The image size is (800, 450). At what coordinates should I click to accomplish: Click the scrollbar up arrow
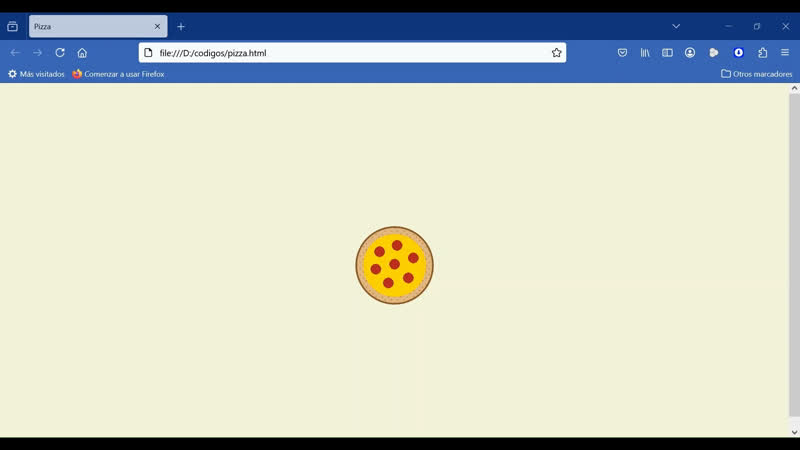794,88
